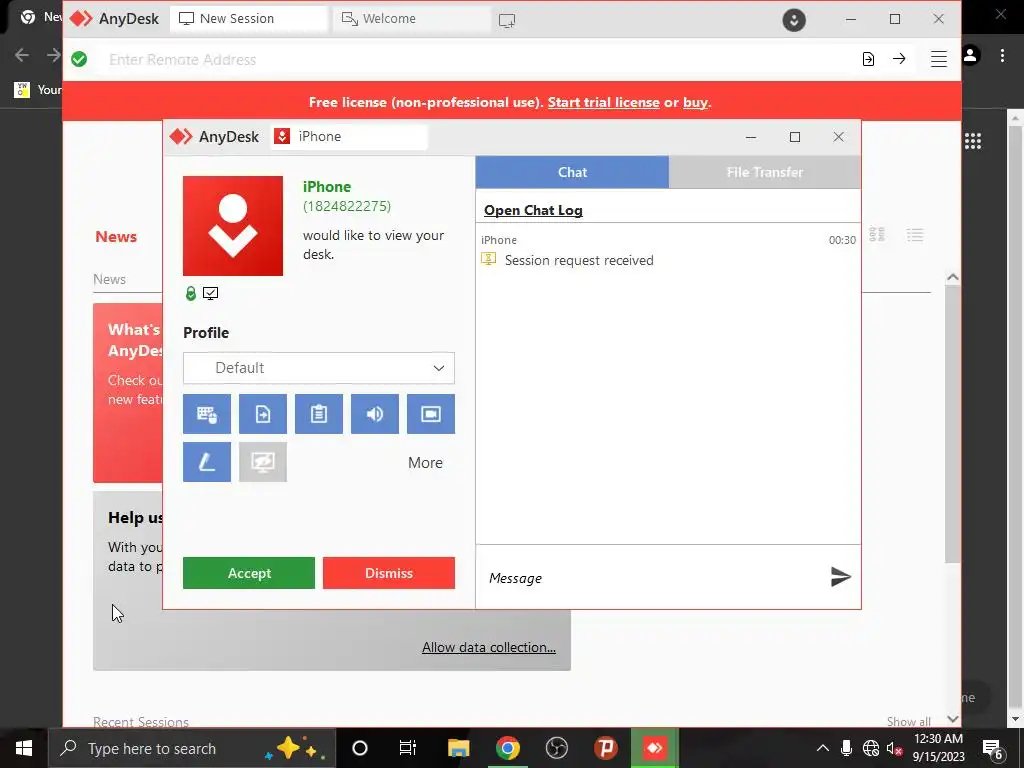Open the notification center icon
Screen dimensions: 1024x768
click(x=993, y=749)
